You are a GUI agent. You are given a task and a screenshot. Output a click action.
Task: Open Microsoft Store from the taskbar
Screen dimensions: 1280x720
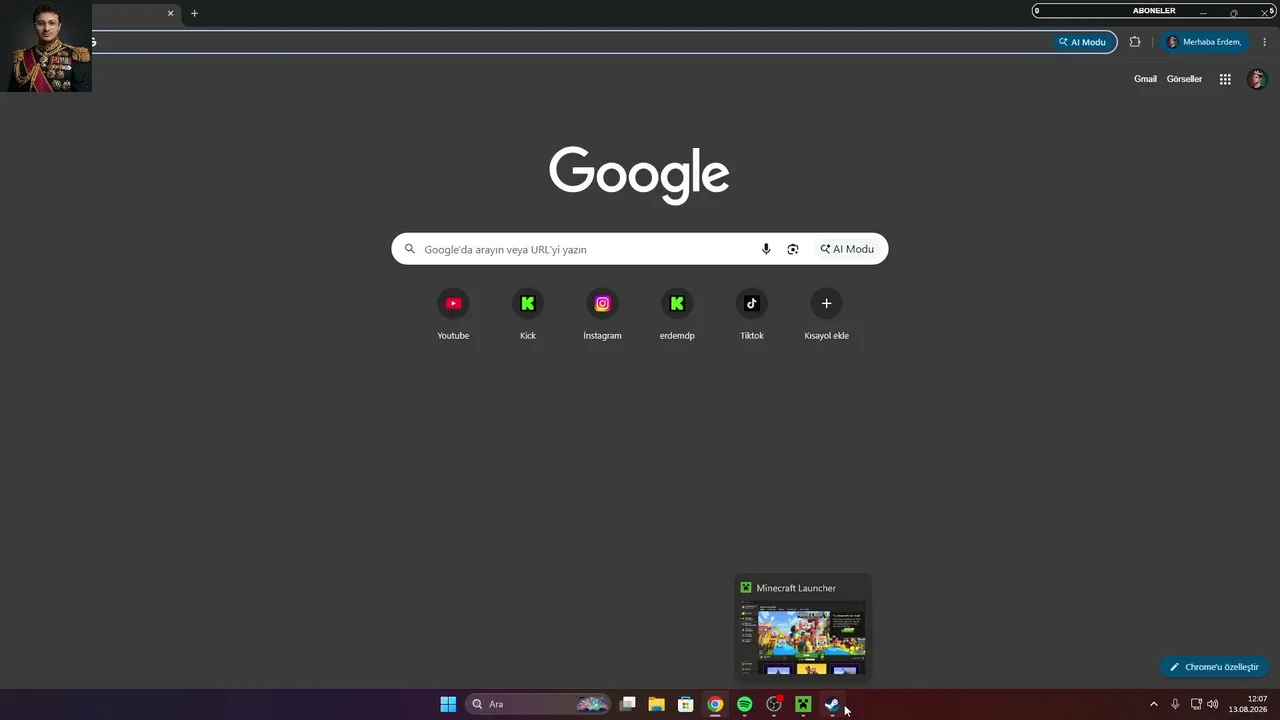[x=686, y=704]
